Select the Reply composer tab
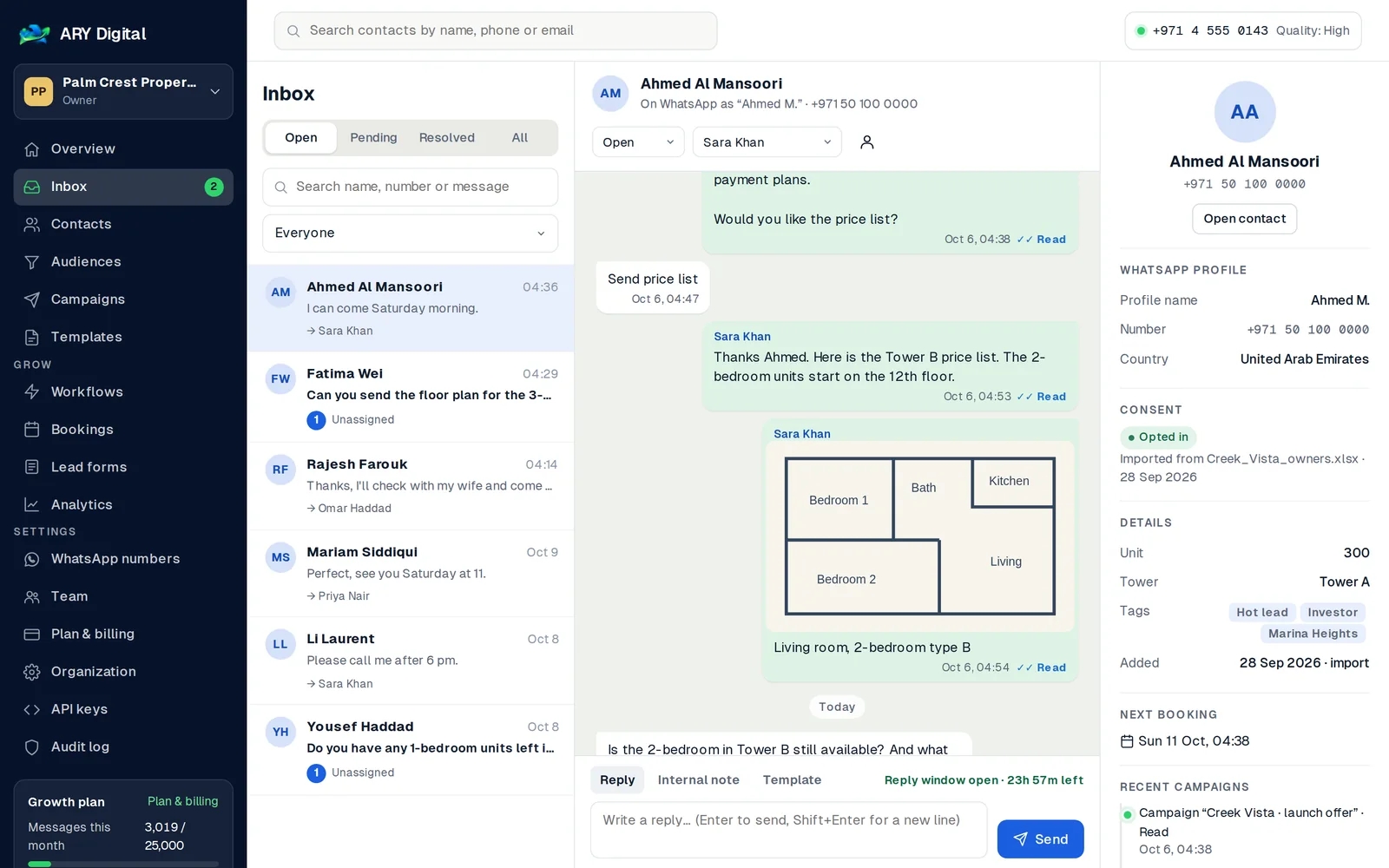Viewport: 1389px width, 868px height. (x=617, y=779)
